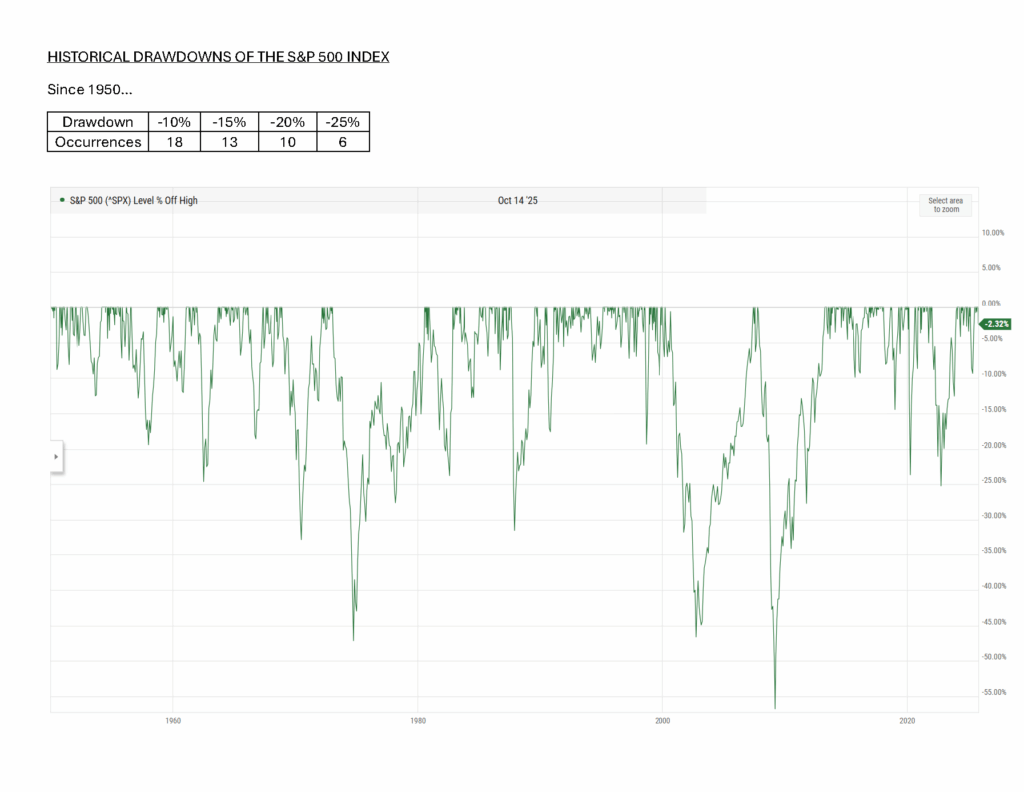Click the Select area to zoom button
This screenshot has height=792, width=1024.
943,206
